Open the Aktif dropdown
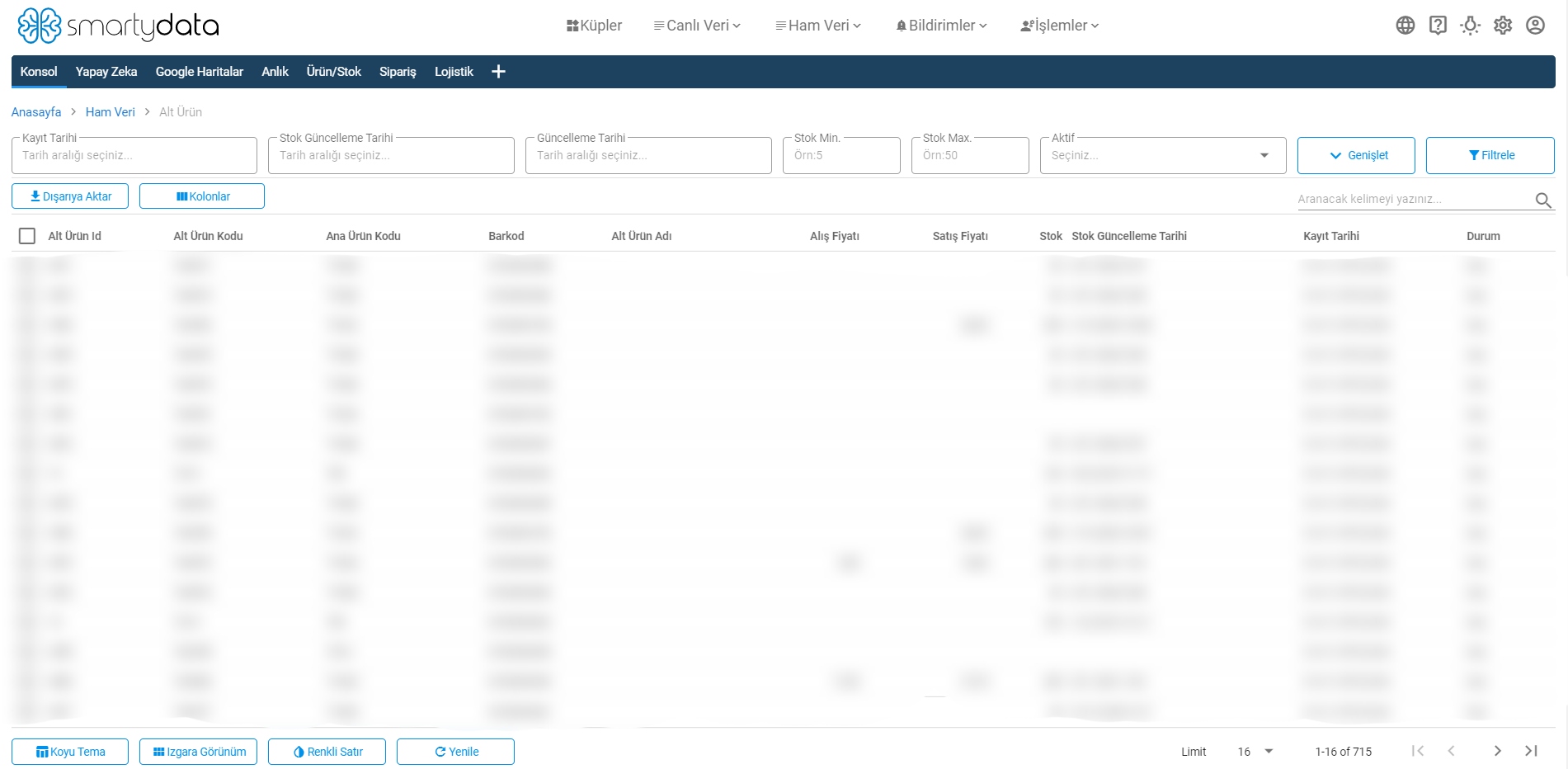The image size is (1568, 769). [1163, 155]
